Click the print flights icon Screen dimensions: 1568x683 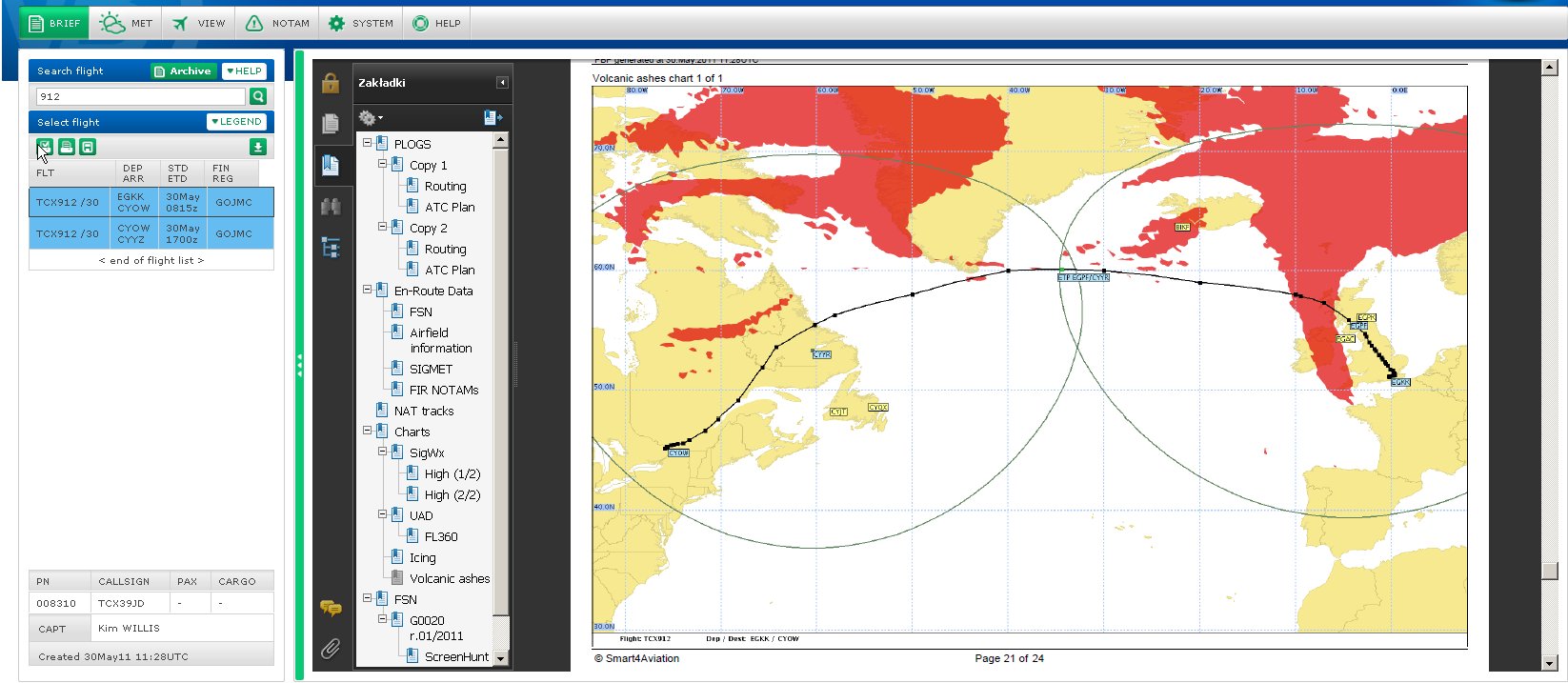click(x=67, y=147)
